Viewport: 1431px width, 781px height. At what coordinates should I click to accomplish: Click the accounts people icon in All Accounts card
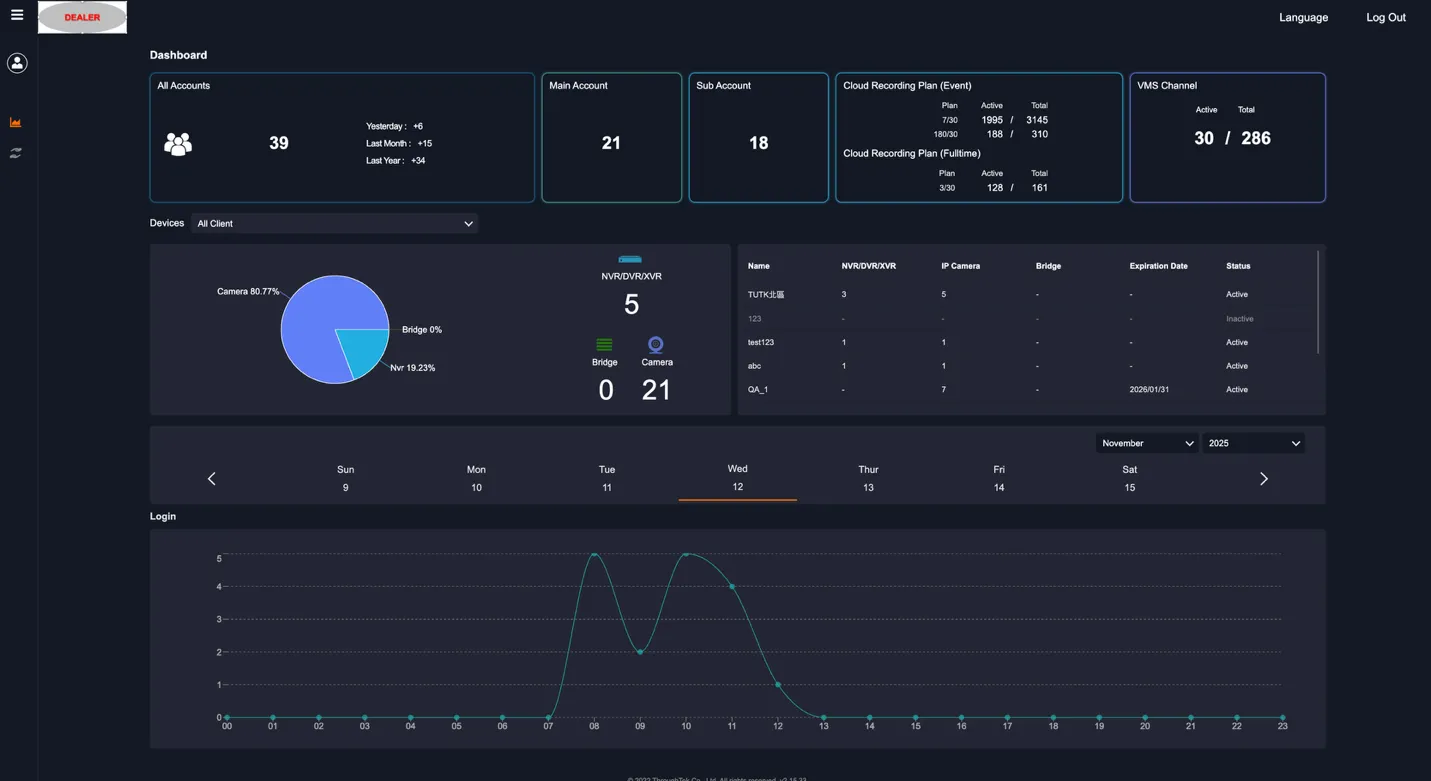tap(177, 143)
